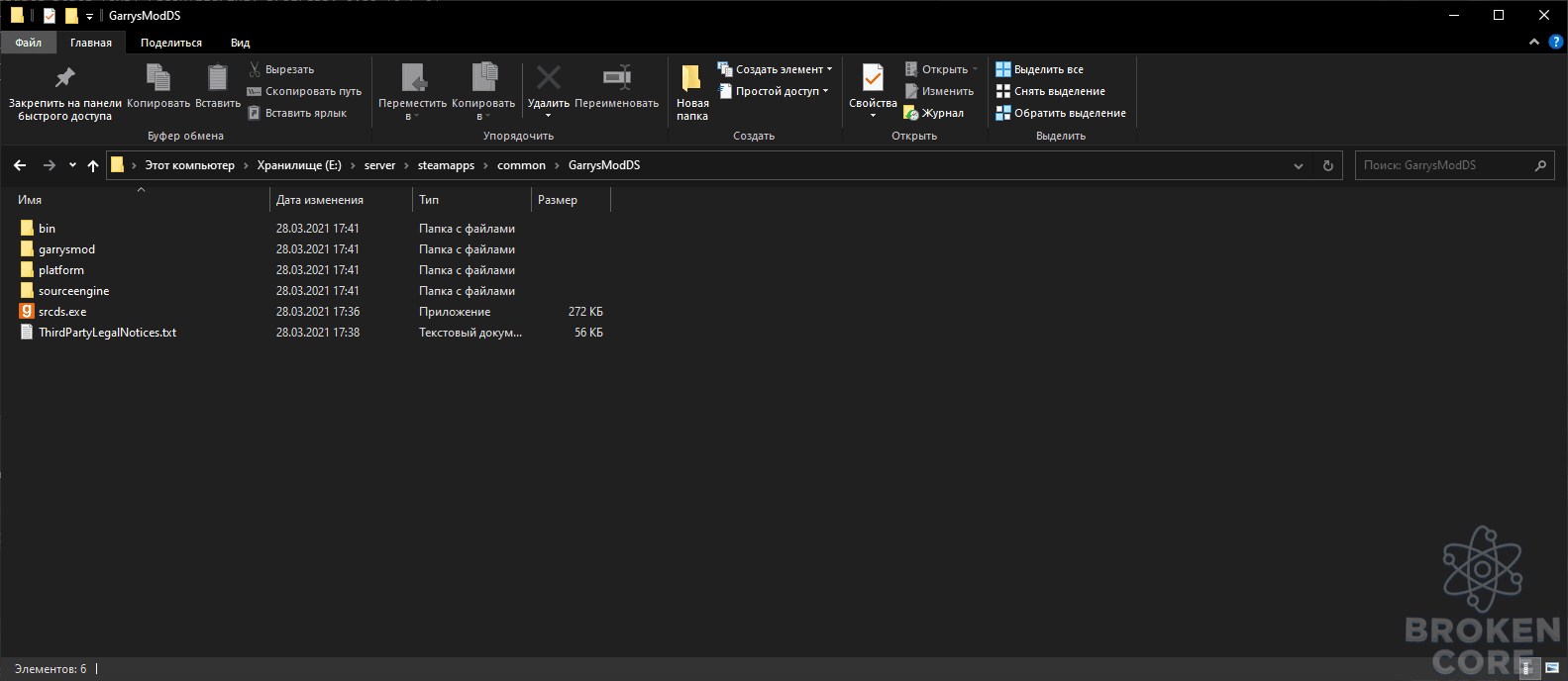Switch to Поделиться ribbon tab
This screenshot has height=681, width=1568.
coord(171,43)
